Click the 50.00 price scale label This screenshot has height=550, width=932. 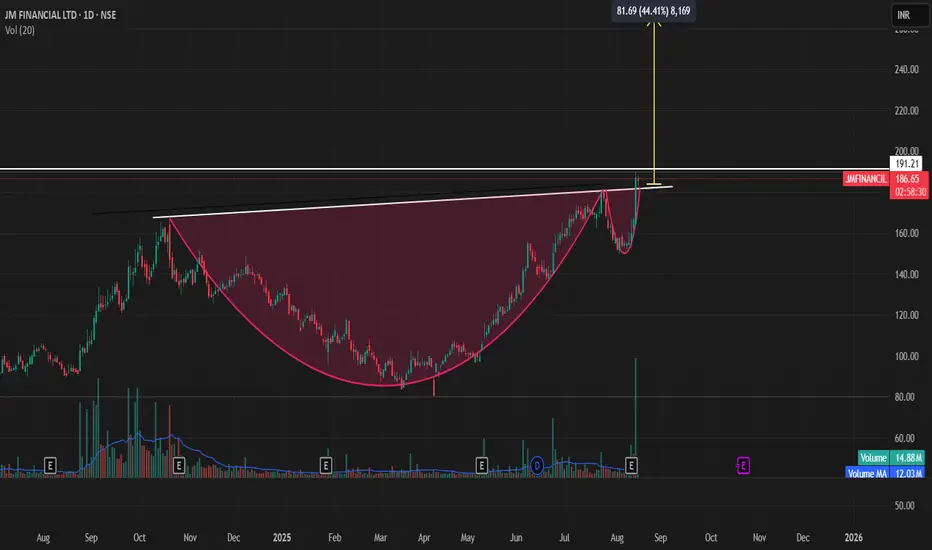(x=905, y=505)
